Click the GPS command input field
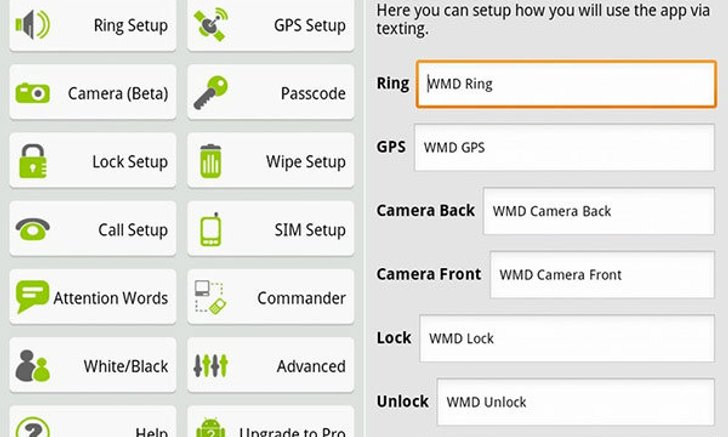The width and height of the screenshot is (728, 437). point(564,147)
